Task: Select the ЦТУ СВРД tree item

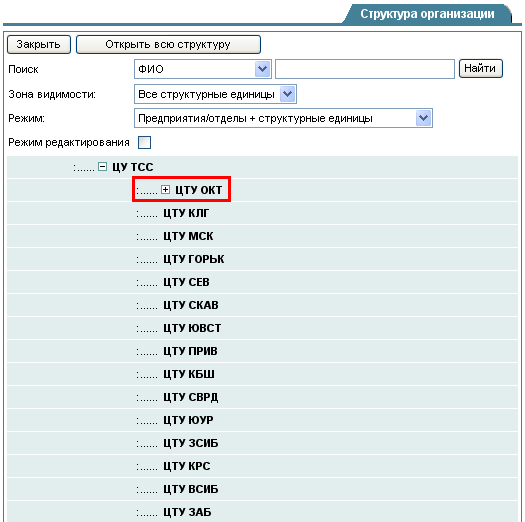Action: 191,397
